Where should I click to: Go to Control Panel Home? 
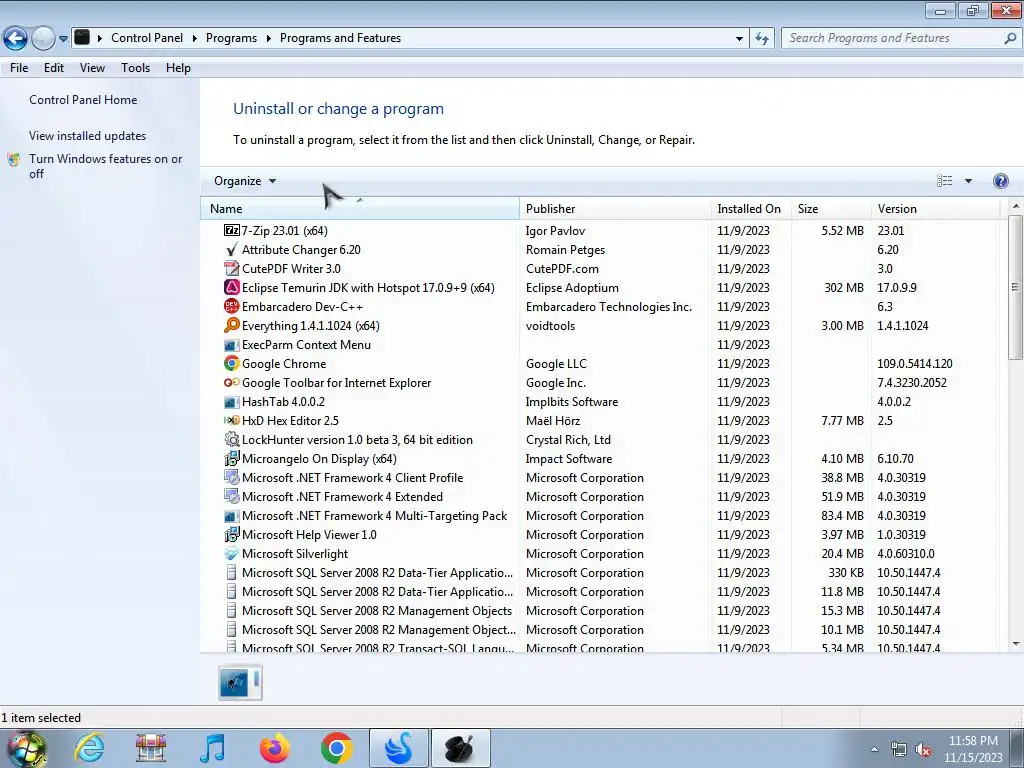[83, 100]
